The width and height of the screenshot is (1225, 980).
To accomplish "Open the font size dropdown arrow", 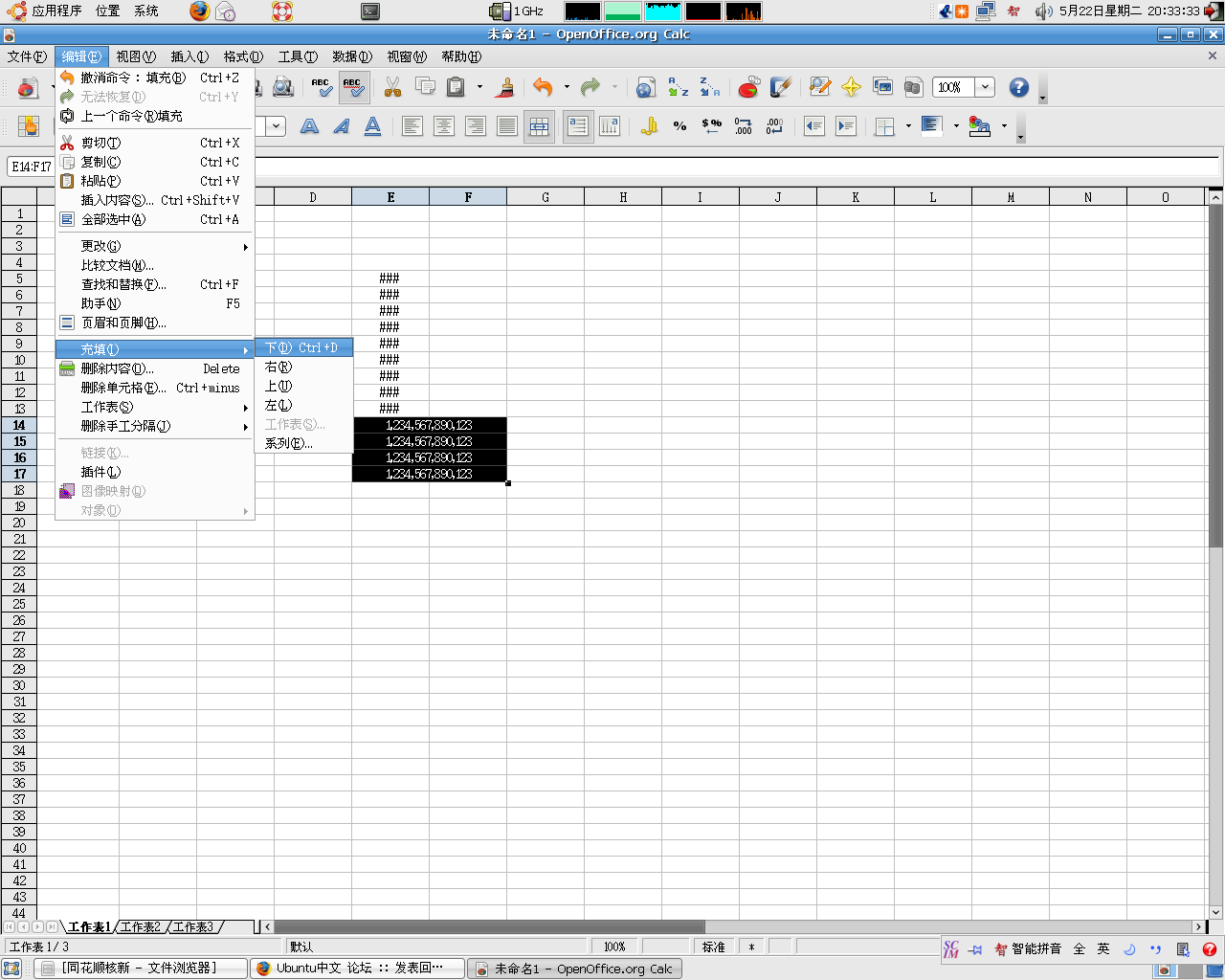I will tap(276, 126).
